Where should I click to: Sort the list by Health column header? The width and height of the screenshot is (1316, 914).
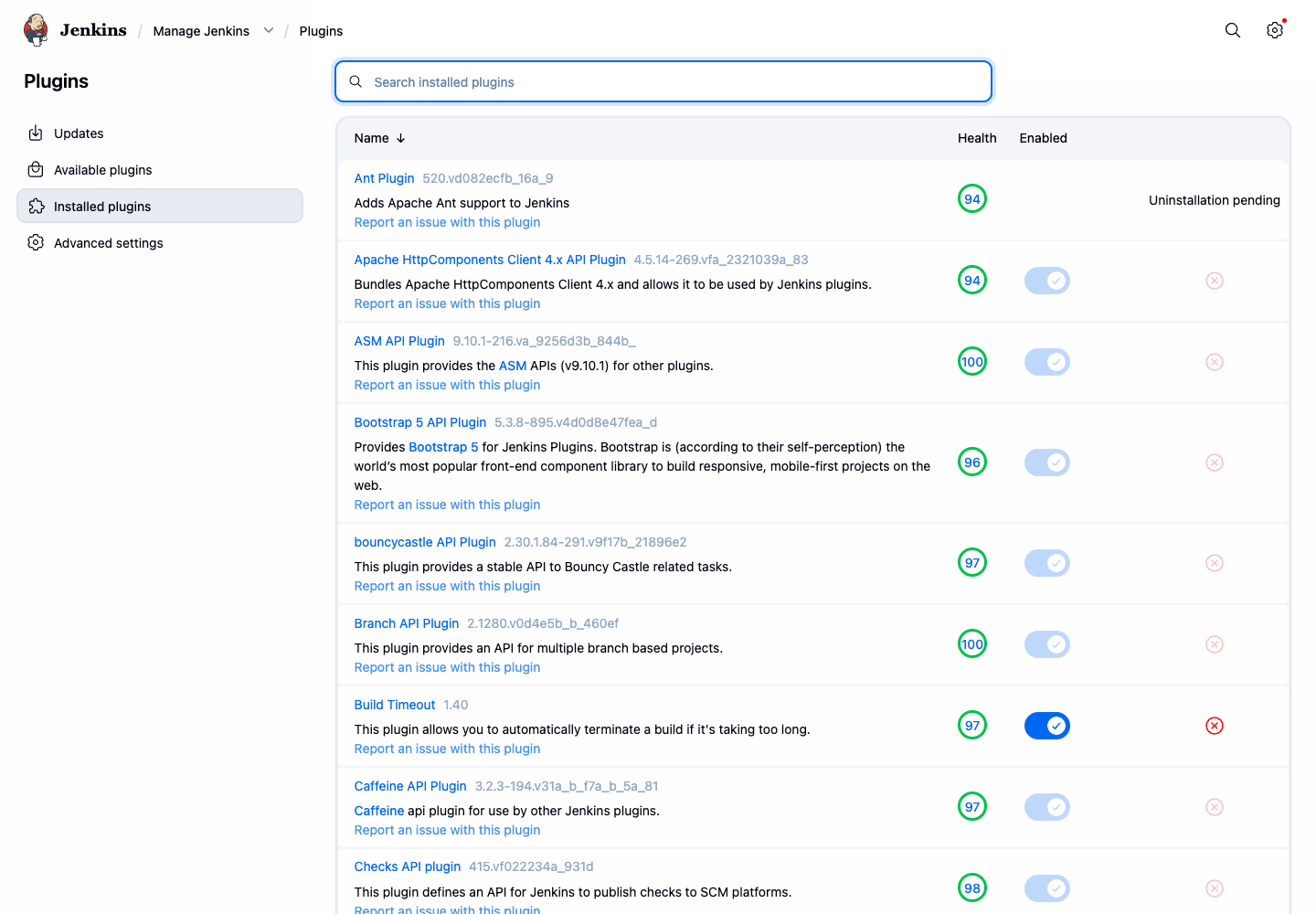(x=977, y=138)
